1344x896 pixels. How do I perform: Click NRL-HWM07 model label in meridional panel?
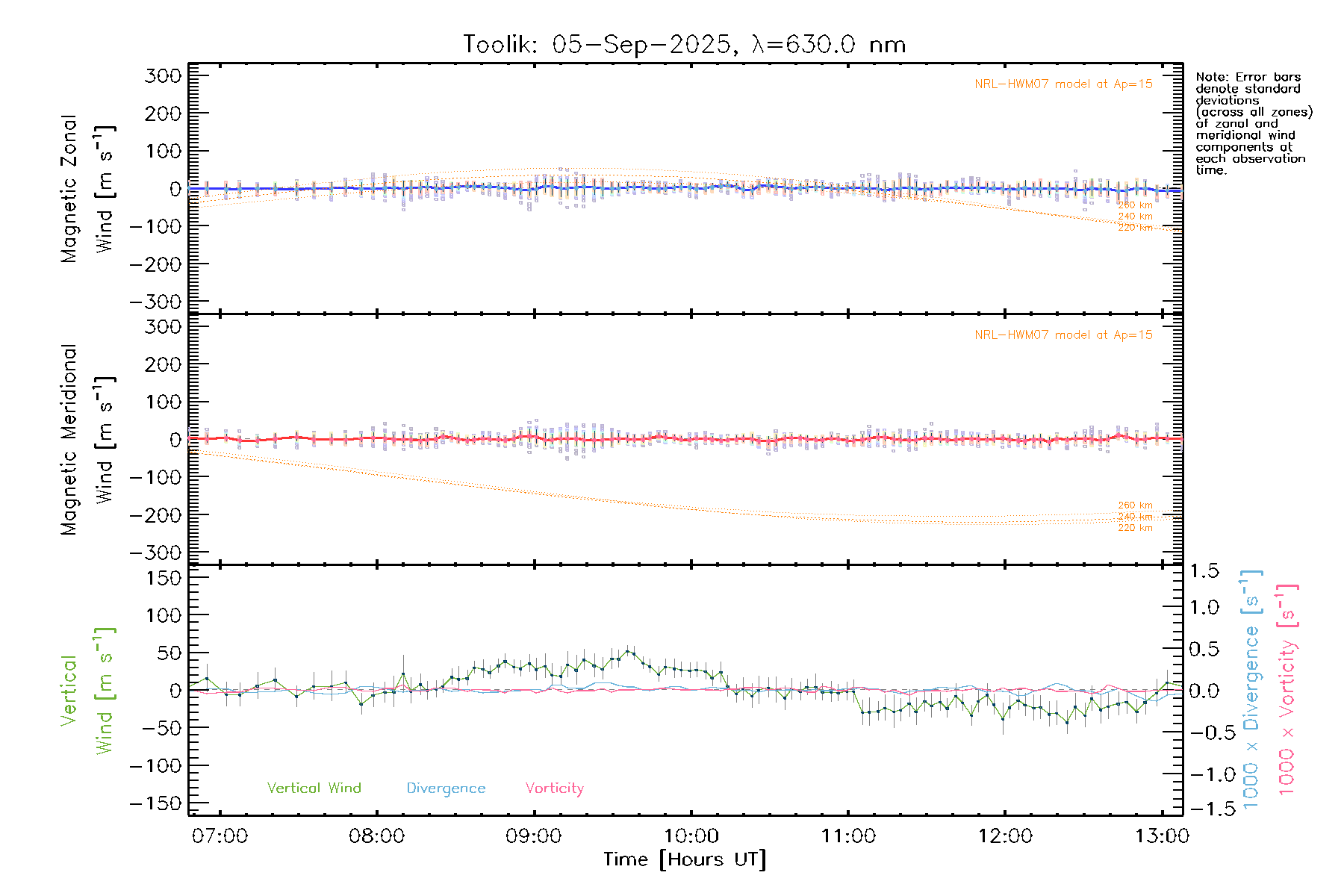pyautogui.click(x=1063, y=335)
